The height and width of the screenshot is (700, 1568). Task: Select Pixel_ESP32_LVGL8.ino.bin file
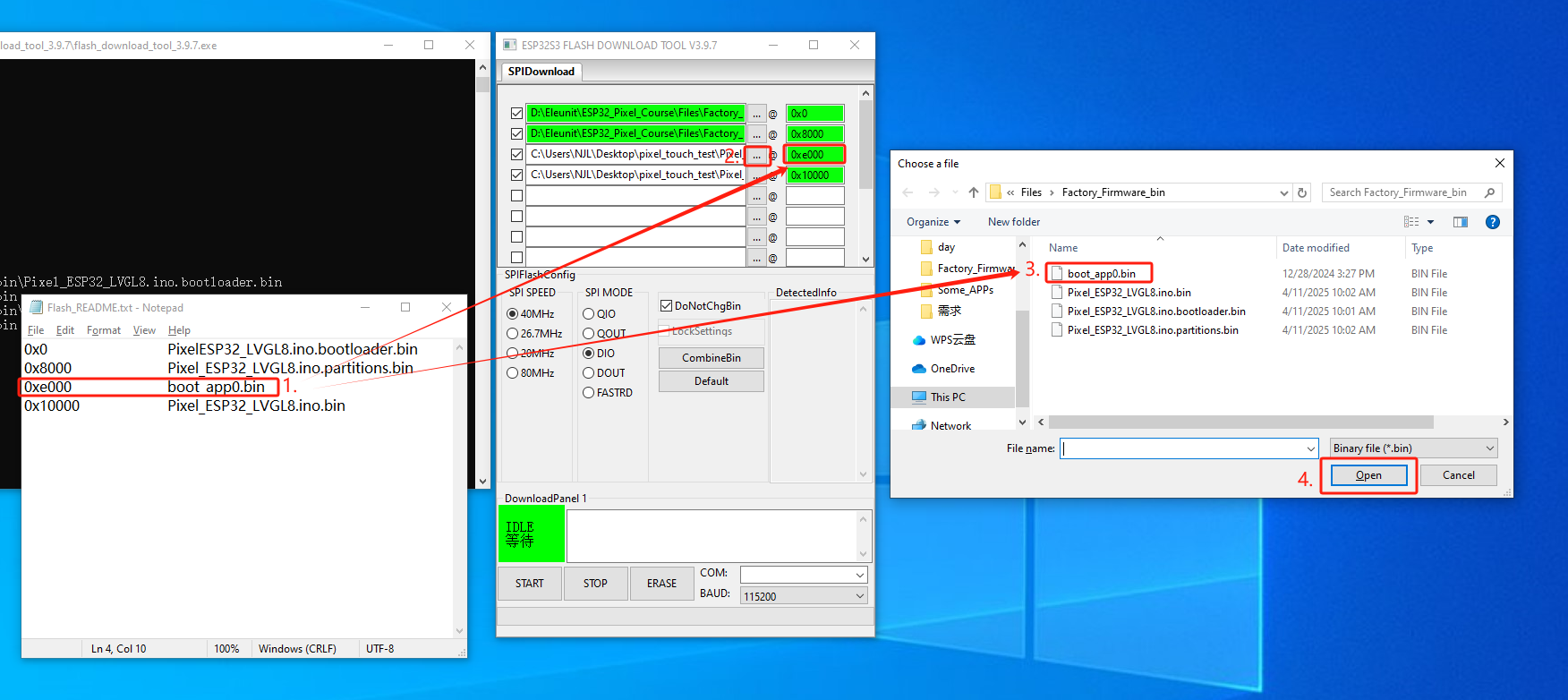[x=1129, y=293]
